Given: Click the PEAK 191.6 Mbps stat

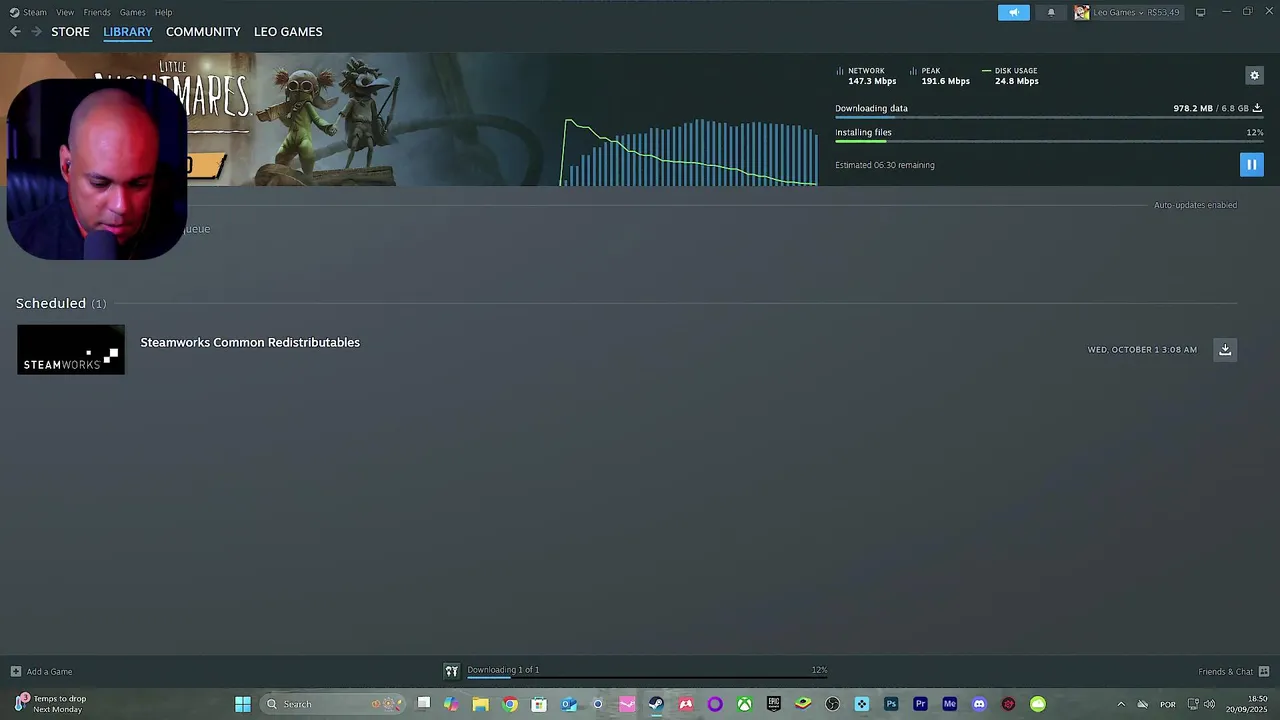Looking at the screenshot, I should (940, 76).
